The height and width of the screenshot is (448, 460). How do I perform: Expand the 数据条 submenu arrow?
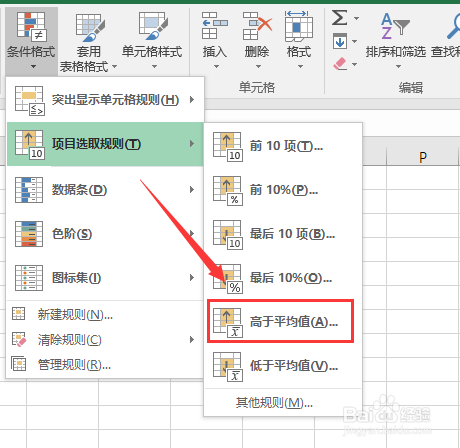192,189
